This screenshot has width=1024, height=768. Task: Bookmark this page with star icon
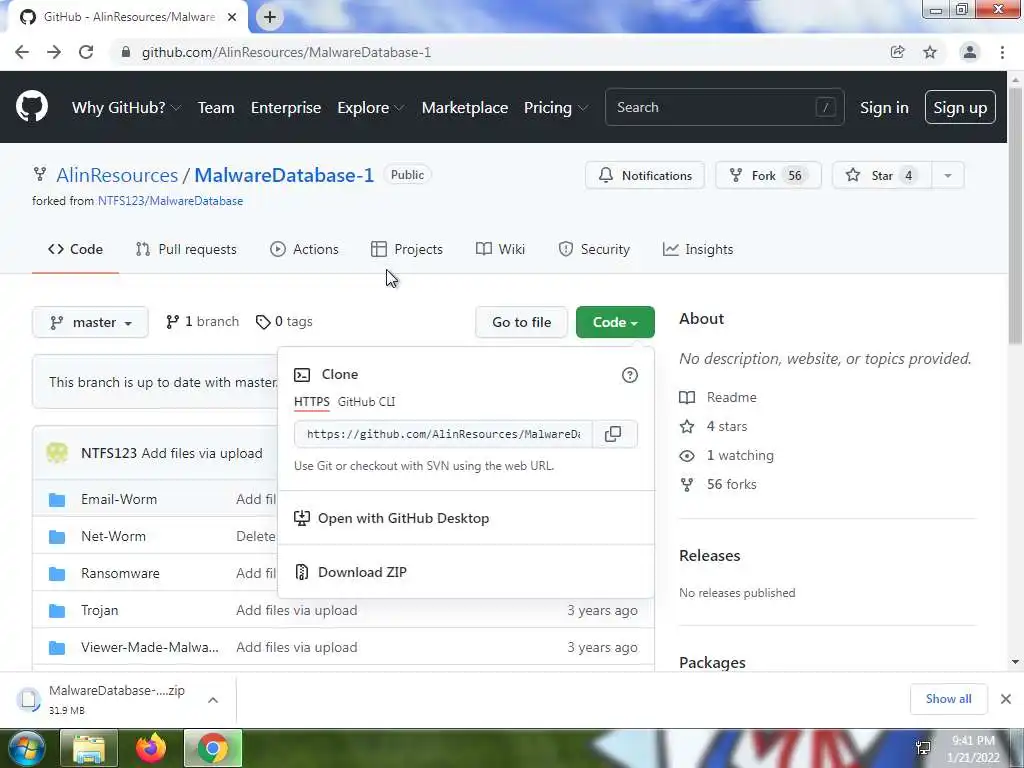[x=930, y=52]
